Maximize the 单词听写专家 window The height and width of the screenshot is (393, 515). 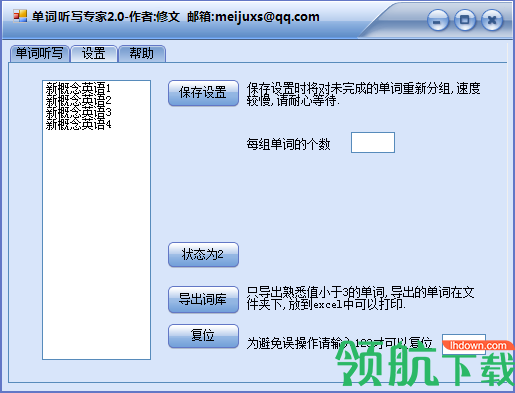click(x=465, y=20)
